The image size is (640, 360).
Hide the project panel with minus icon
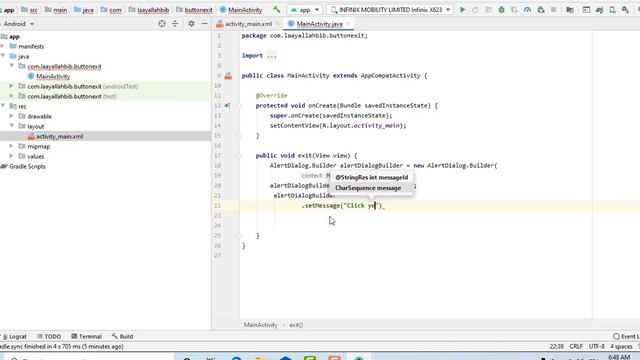[x=204, y=24]
